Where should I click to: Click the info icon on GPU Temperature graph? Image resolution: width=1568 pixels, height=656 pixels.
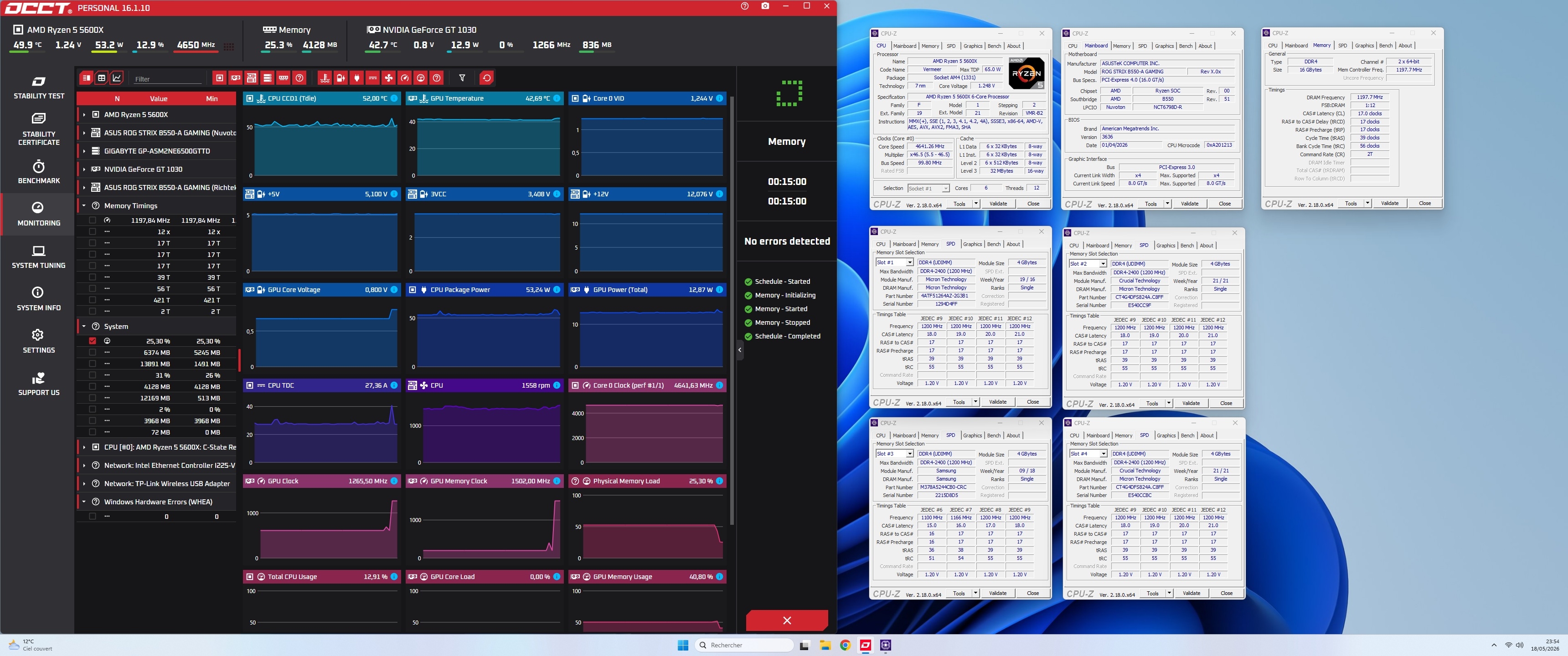click(x=557, y=98)
